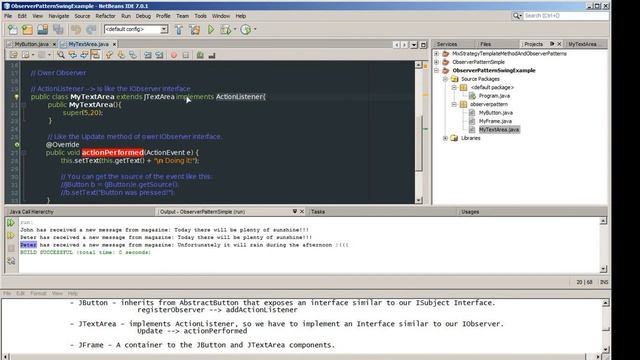Open the File menu
This screenshot has width=640, height=360.
[x=8, y=16]
